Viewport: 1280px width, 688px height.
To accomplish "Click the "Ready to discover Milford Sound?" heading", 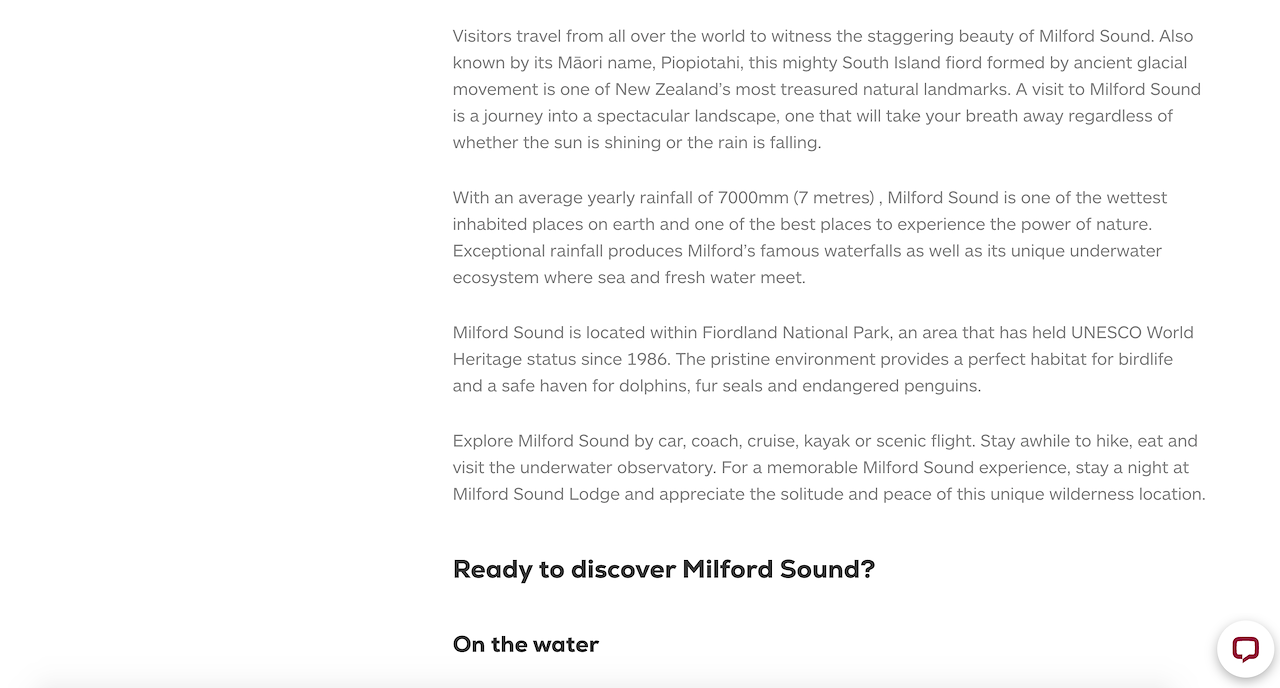I will coord(664,570).
